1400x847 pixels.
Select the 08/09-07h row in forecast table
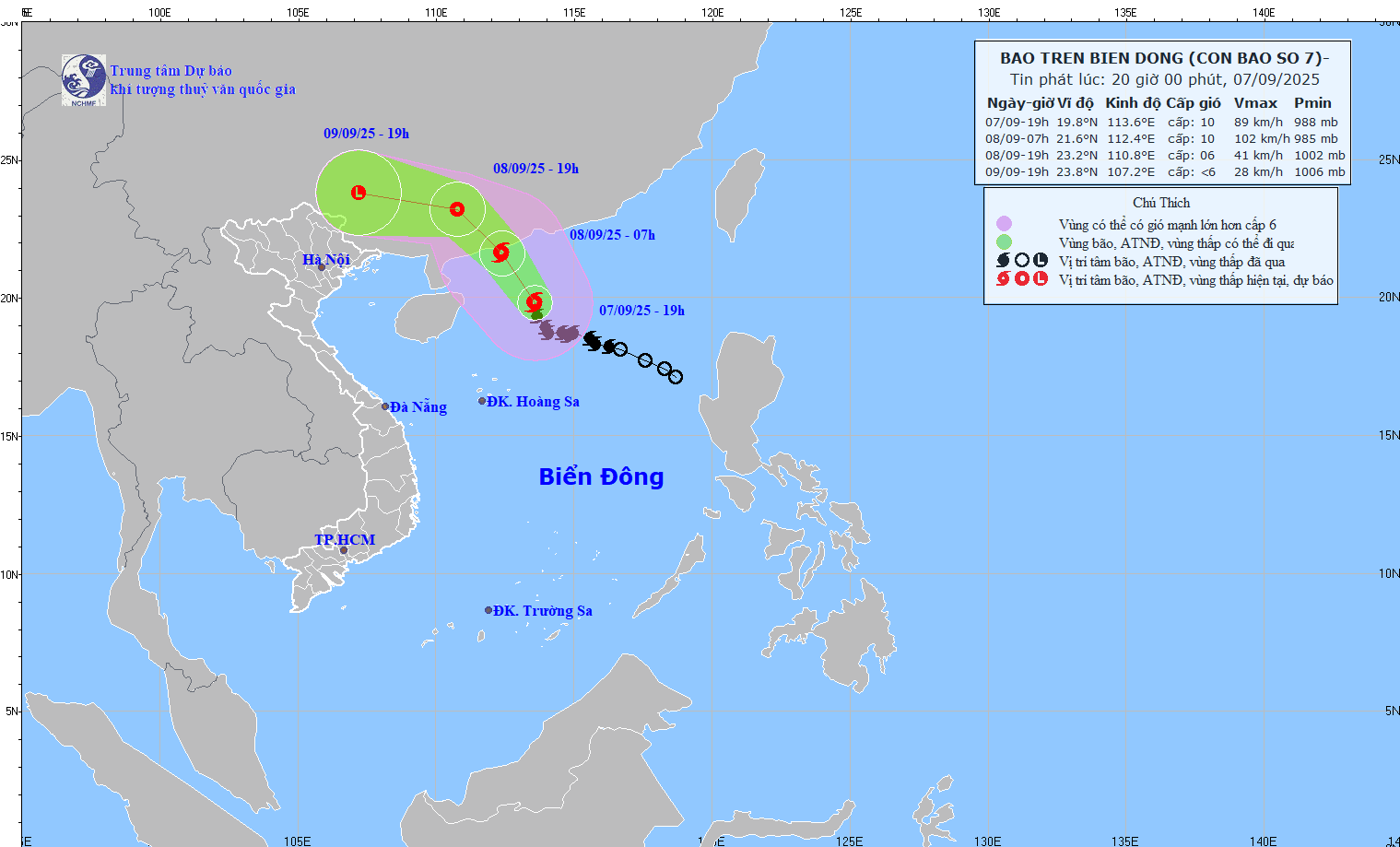click(x=1163, y=138)
